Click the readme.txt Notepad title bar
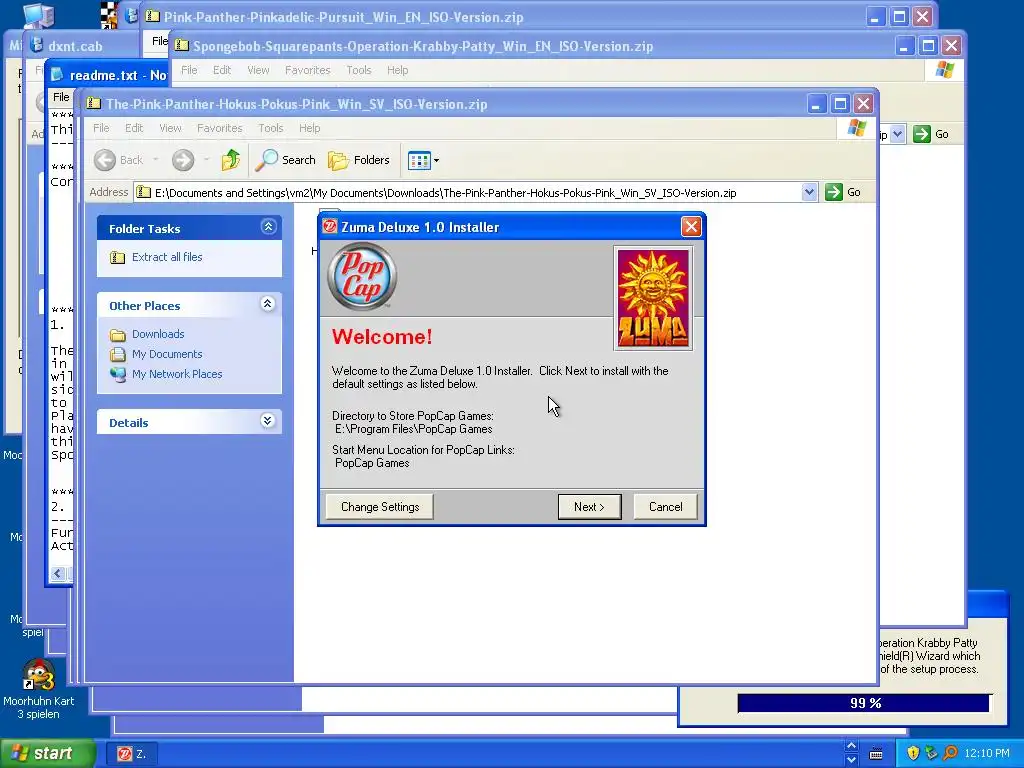The image size is (1024, 768). 108,75
